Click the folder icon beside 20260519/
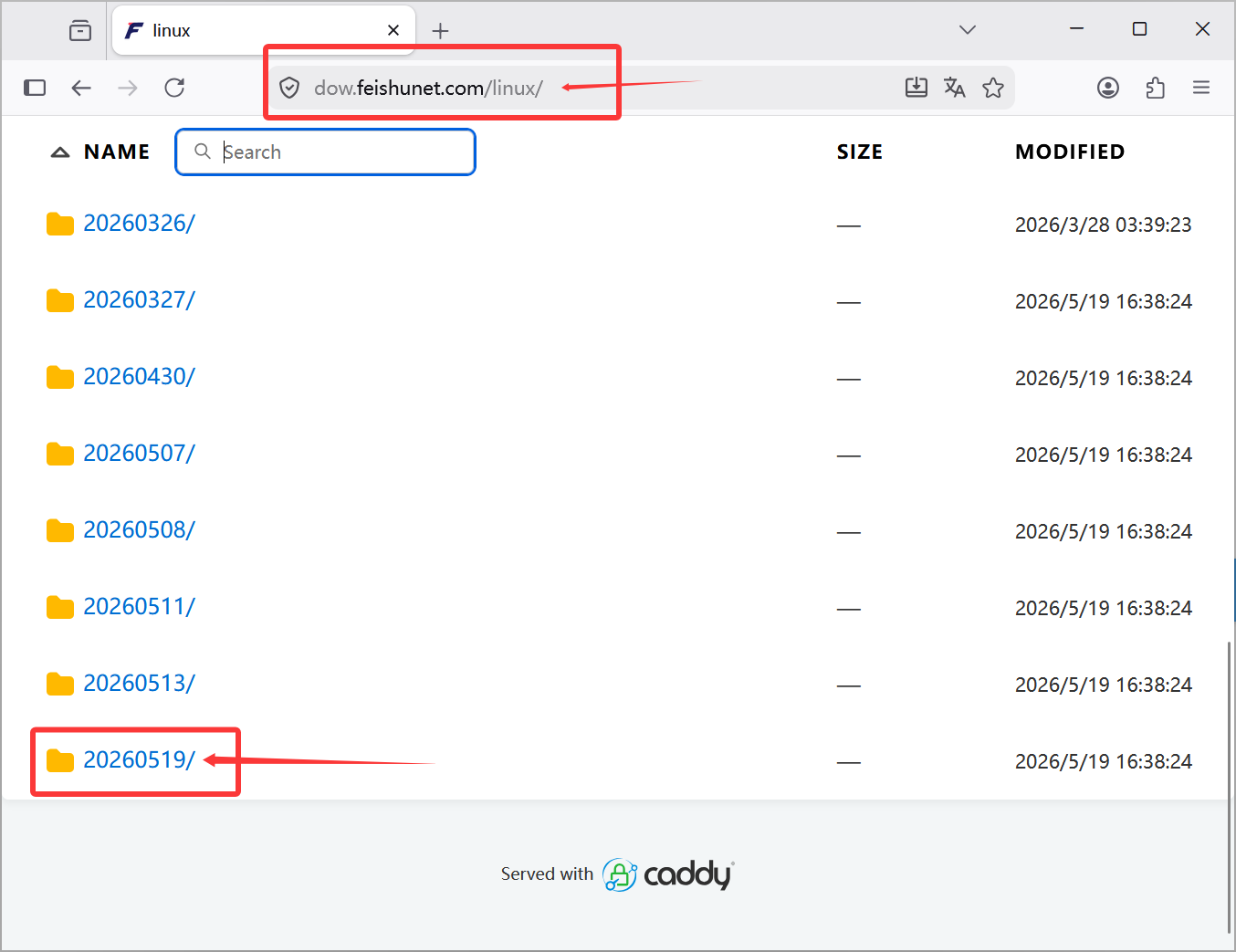 (60, 760)
